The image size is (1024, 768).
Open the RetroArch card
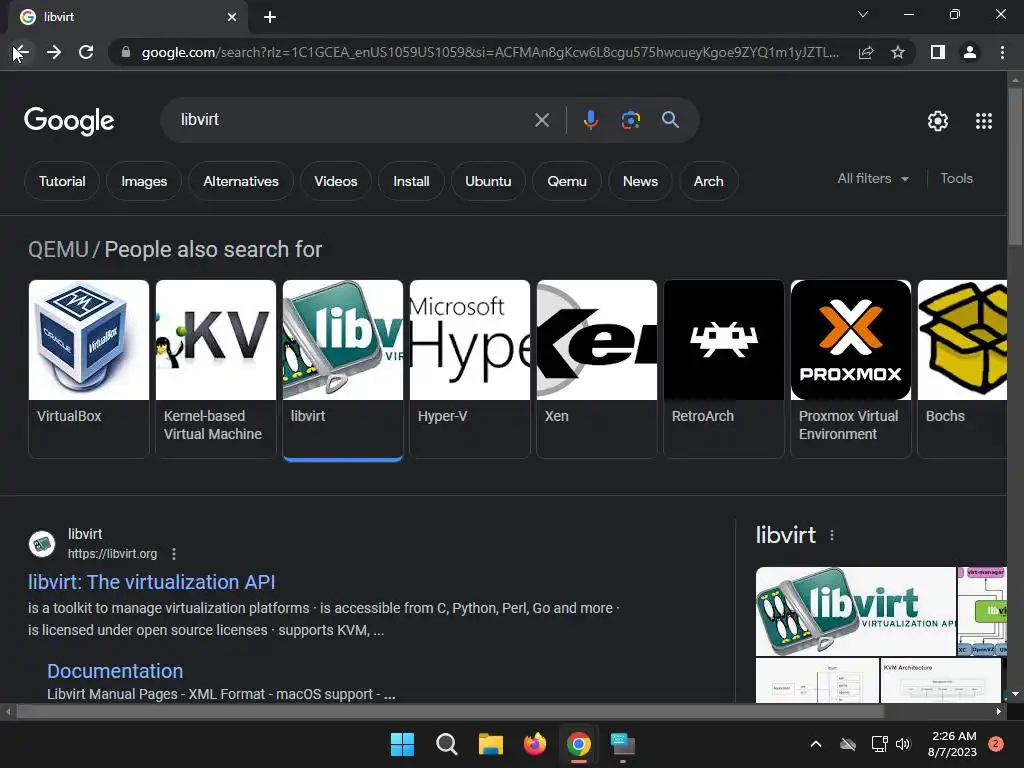pos(724,369)
